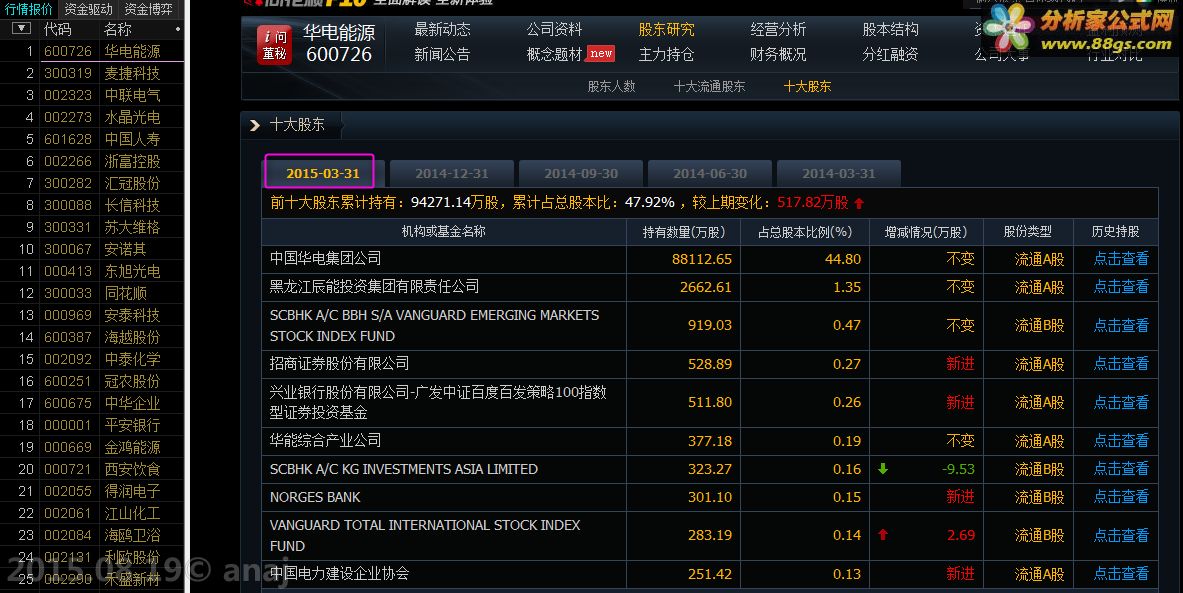Select stock row 600387 海越股份
1183x593 pixels.
(x=92, y=337)
